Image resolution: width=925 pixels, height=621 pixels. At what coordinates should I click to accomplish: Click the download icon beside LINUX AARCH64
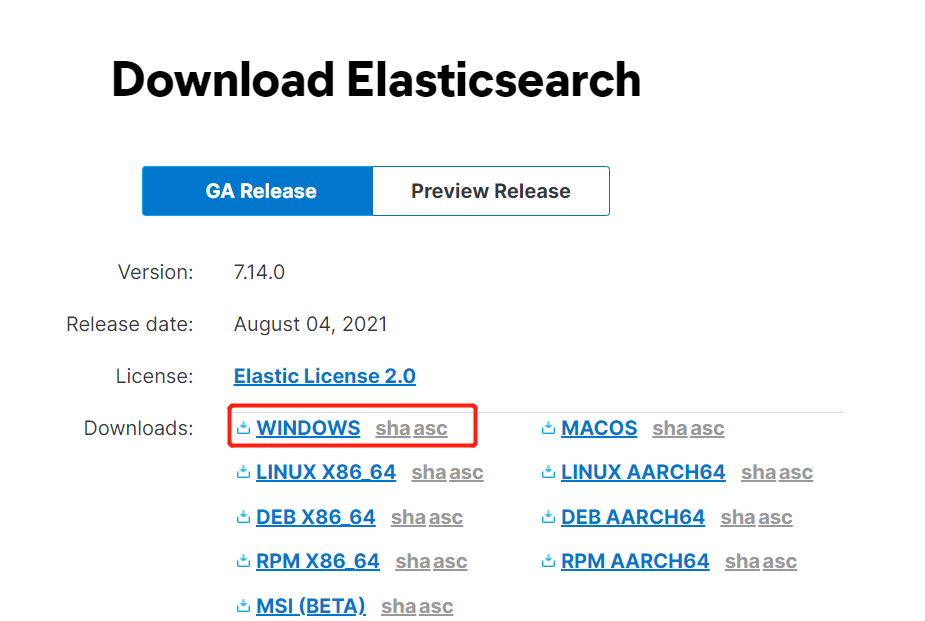[548, 472]
